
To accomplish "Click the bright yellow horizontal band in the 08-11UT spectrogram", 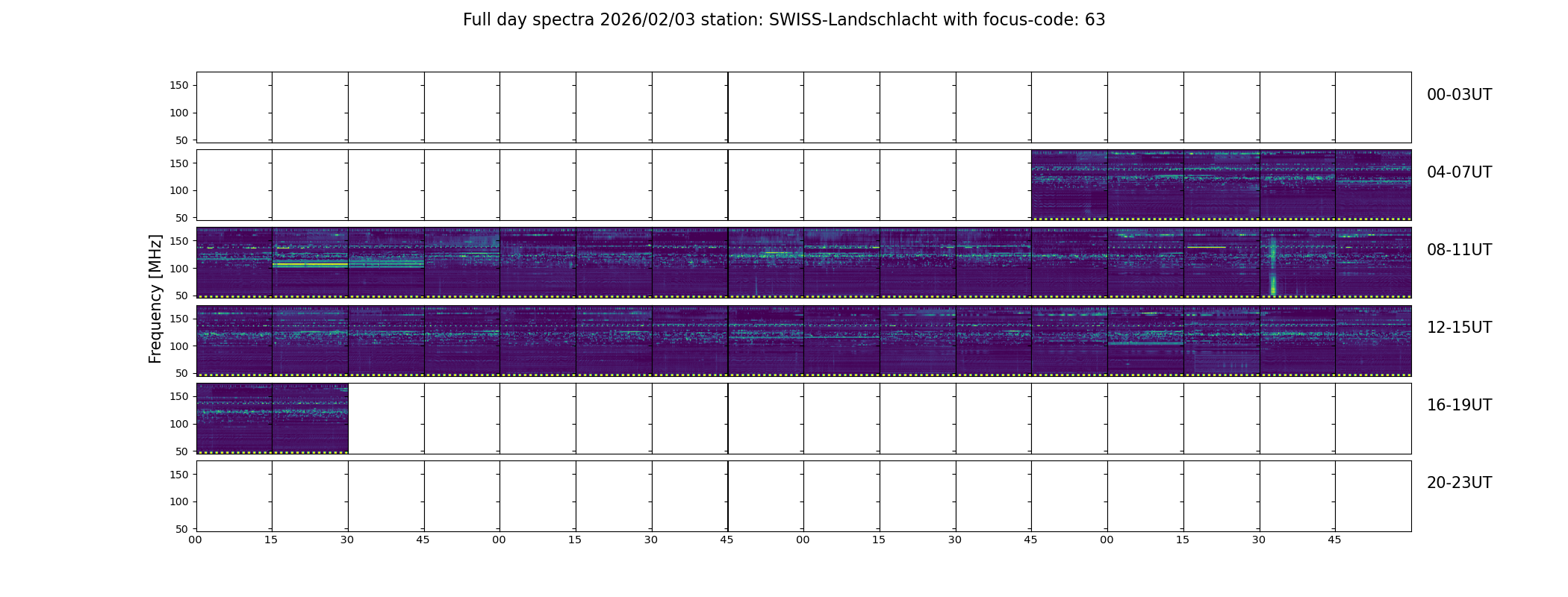I will pyautogui.click(x=311, y=265).
